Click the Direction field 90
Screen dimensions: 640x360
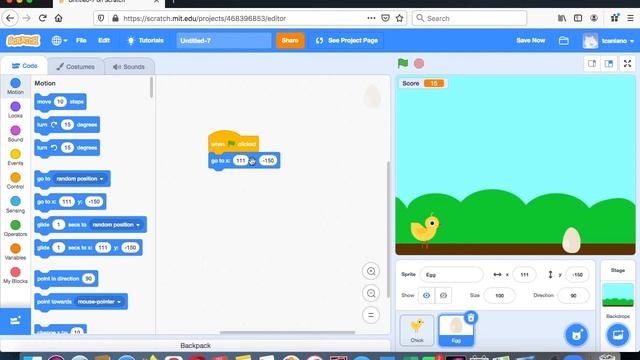coord(573,296)
